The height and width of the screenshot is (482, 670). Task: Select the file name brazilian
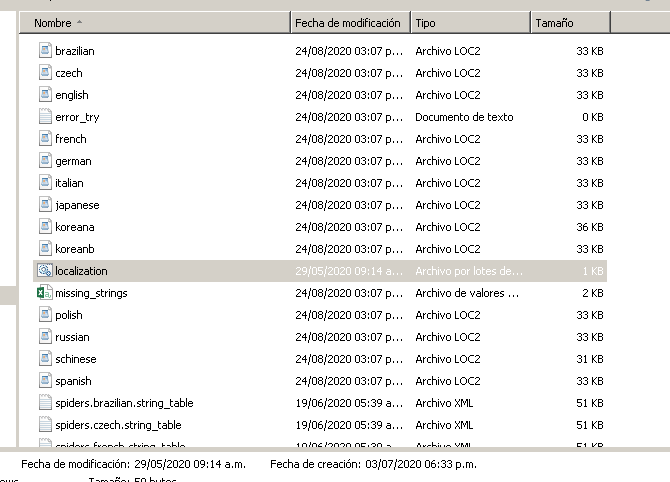[x=75, y=51]
